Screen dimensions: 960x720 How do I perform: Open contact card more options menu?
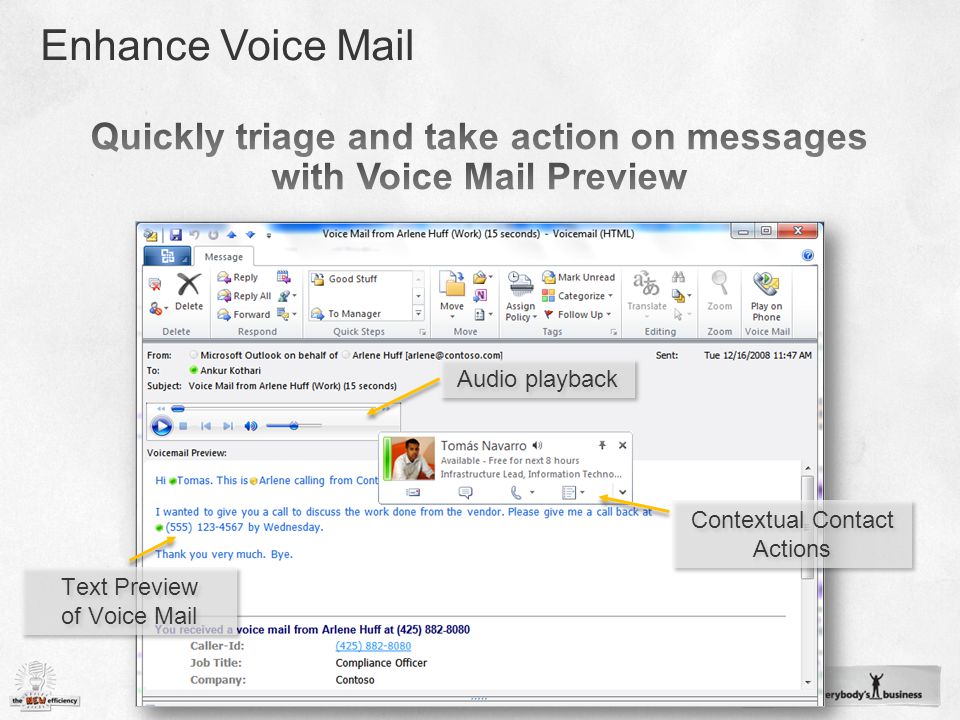pyautogui.click(x=573, y=492)
